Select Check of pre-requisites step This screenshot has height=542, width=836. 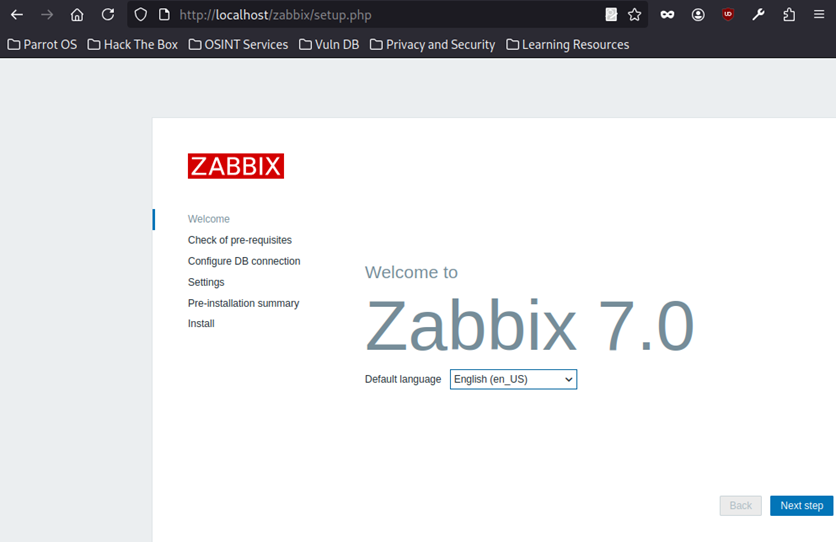click(x=240, y=240)
